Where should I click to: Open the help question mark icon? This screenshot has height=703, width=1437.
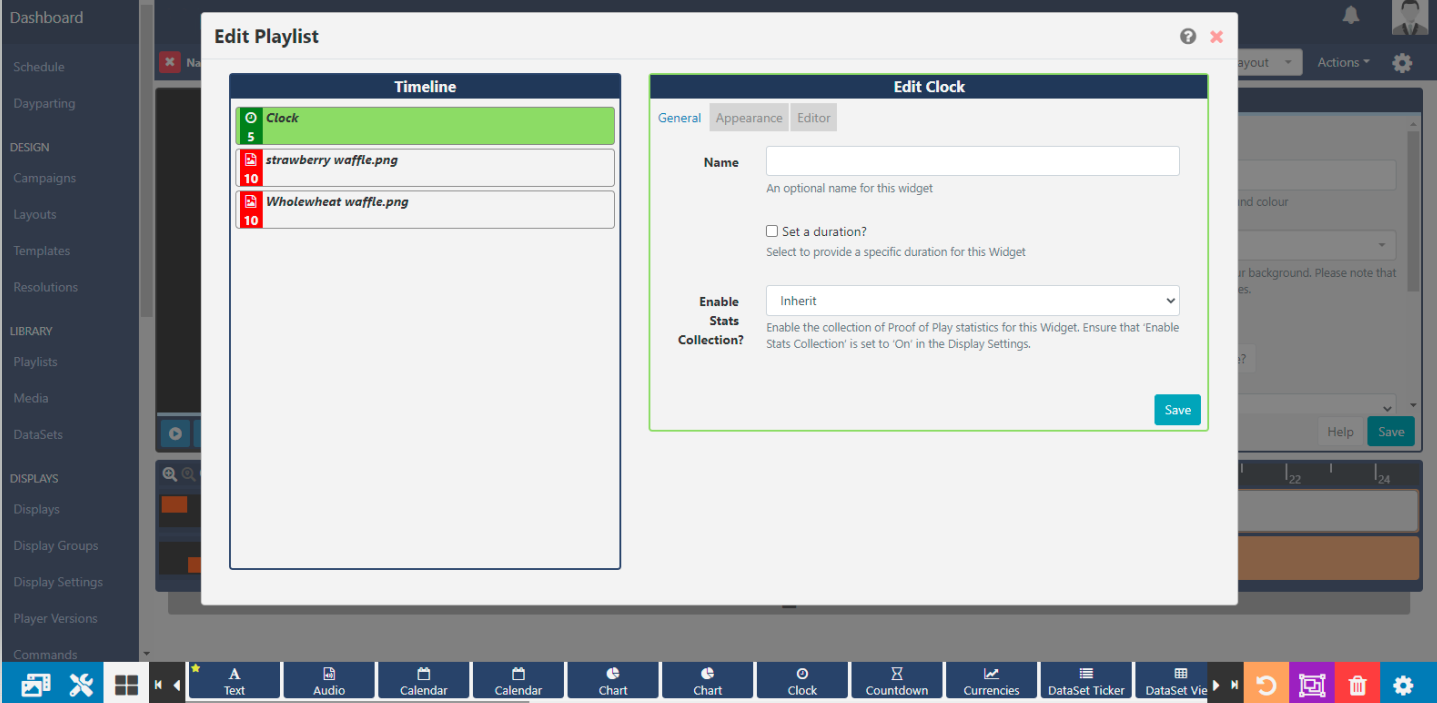[x=1188, y=37]
